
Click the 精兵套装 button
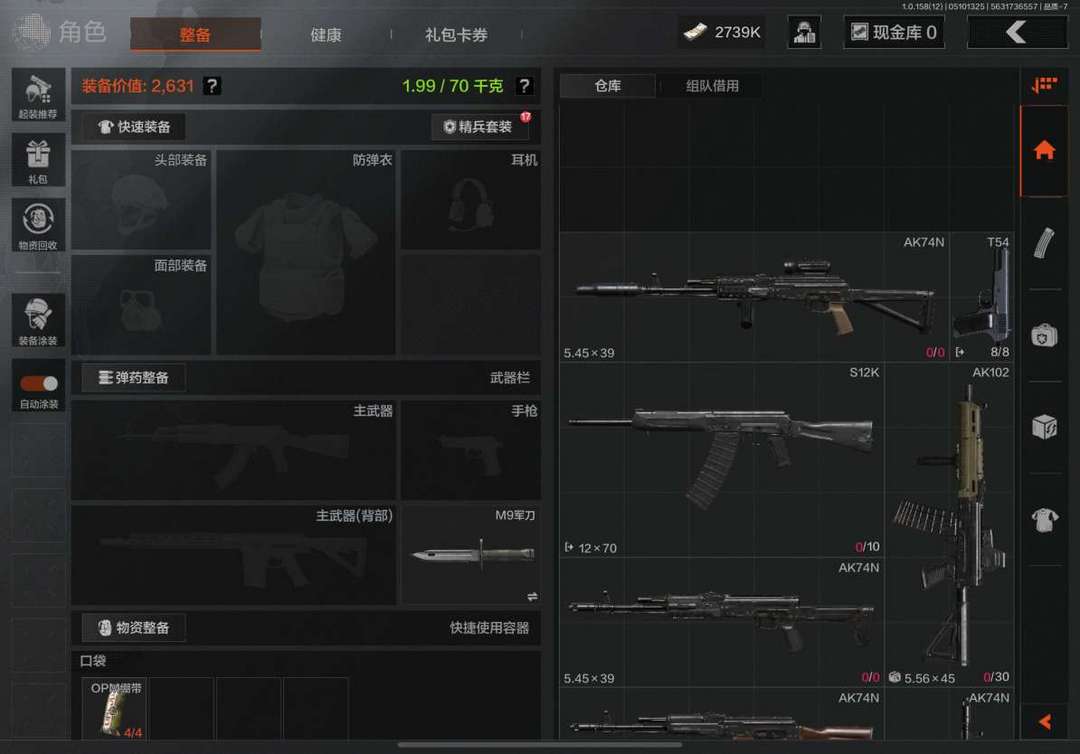479,127
